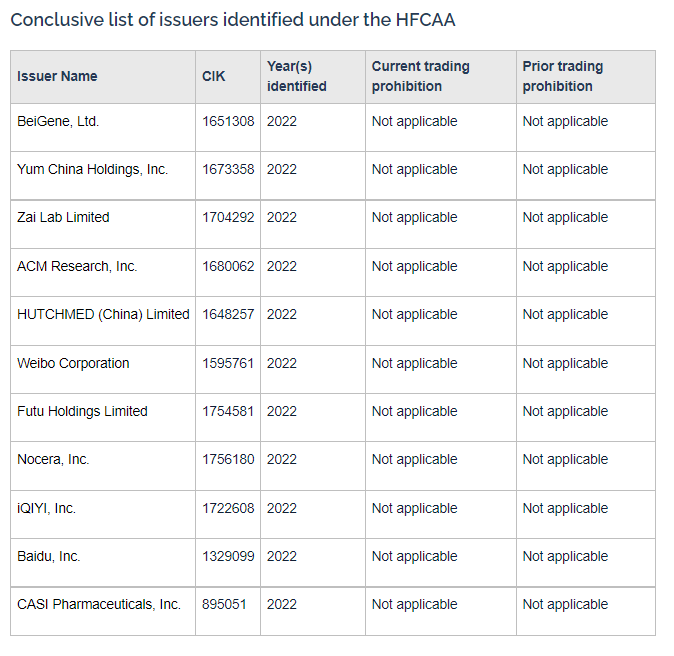Screen dimensions: 674x656
Task: Click the Year(s) identified column header
Action: tap(297, 76)
